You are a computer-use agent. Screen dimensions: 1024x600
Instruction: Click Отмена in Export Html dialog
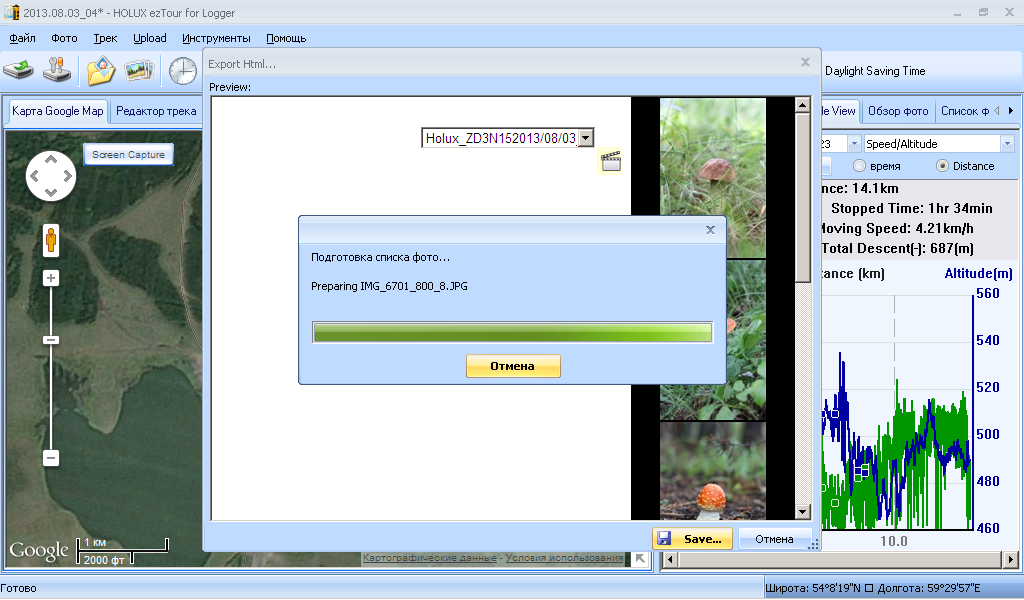(774, 539)
